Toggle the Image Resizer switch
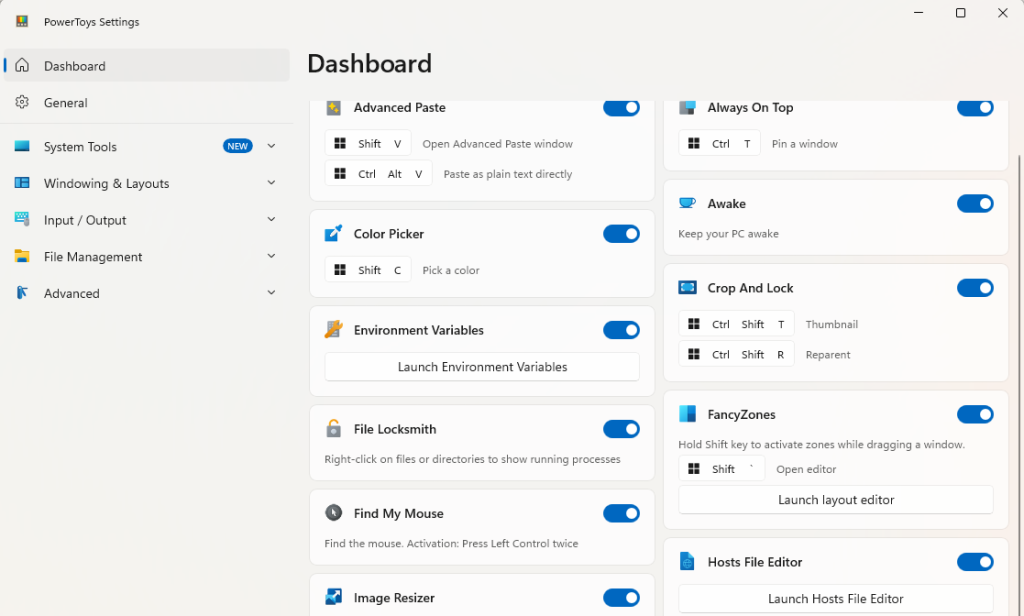Image resolution: width=1024 pixels, height=616 pixels. (621, 597)
